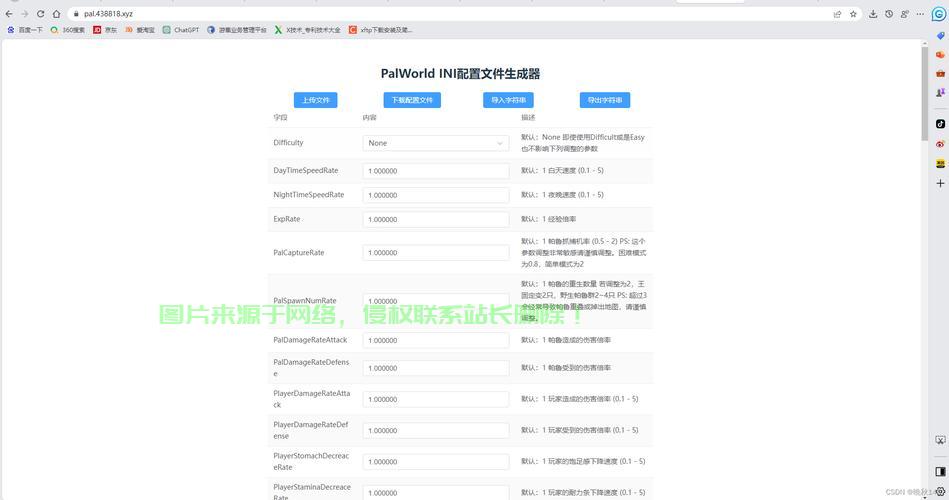This screenshot has height=500, width=949.
Task: Click the browser forward arrow
Action: 25,14
